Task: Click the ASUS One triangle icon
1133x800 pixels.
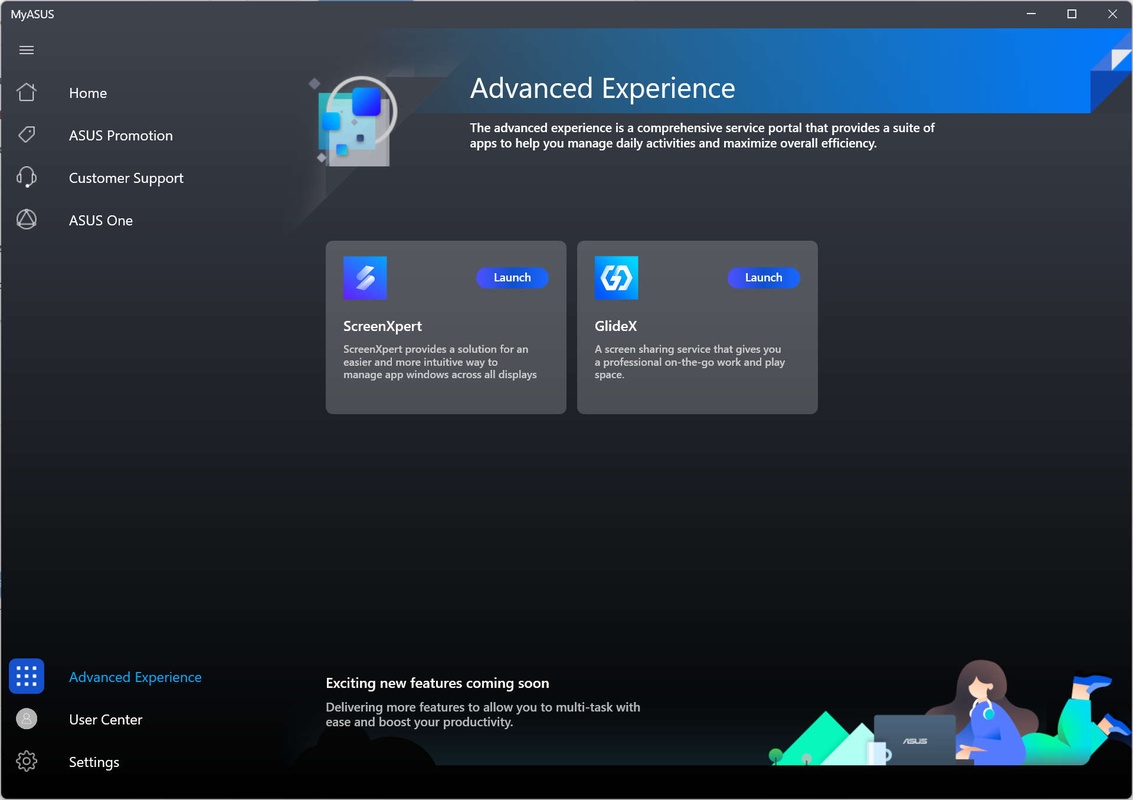Action: (x=27, y=220)
